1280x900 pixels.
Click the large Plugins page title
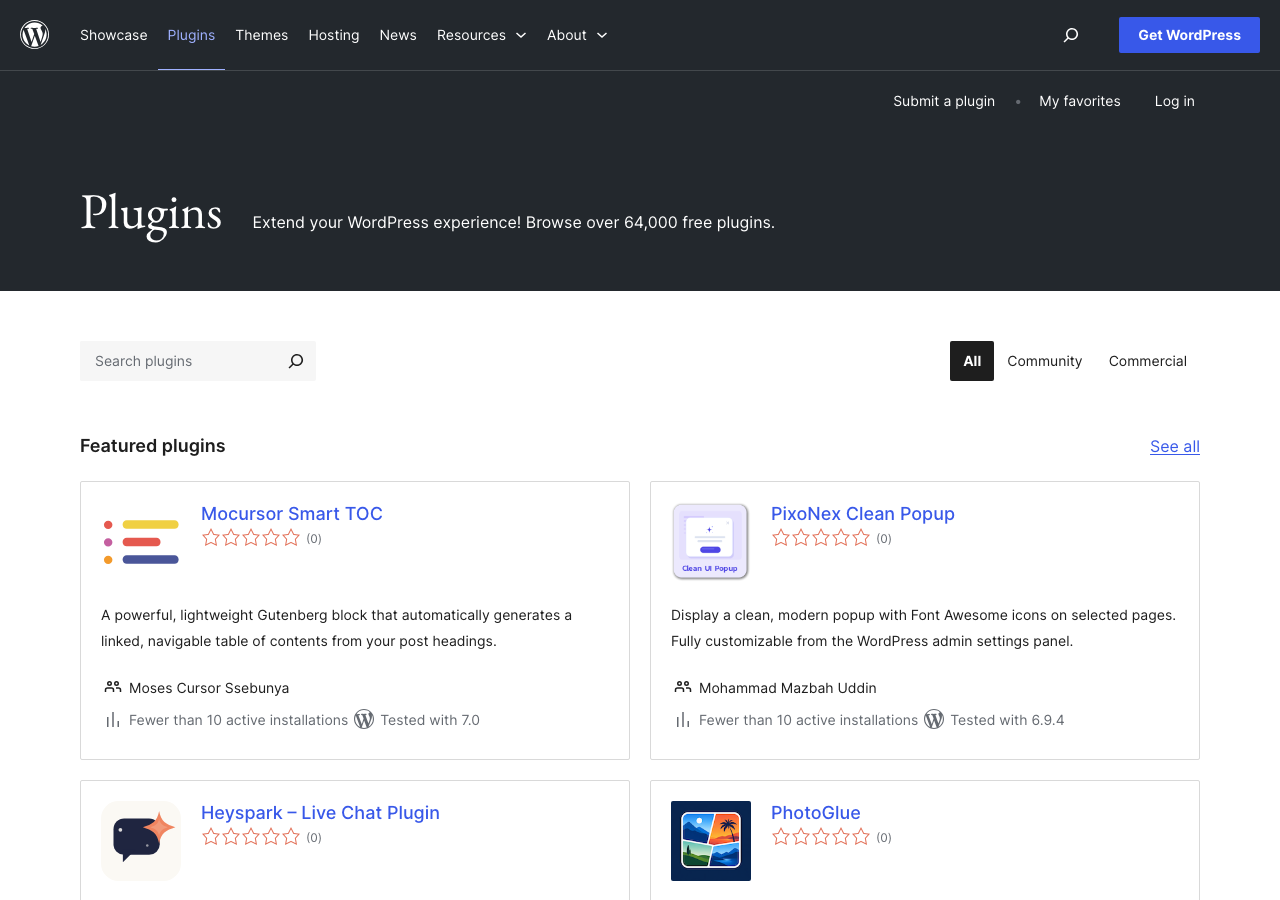(x=151, y=214)
